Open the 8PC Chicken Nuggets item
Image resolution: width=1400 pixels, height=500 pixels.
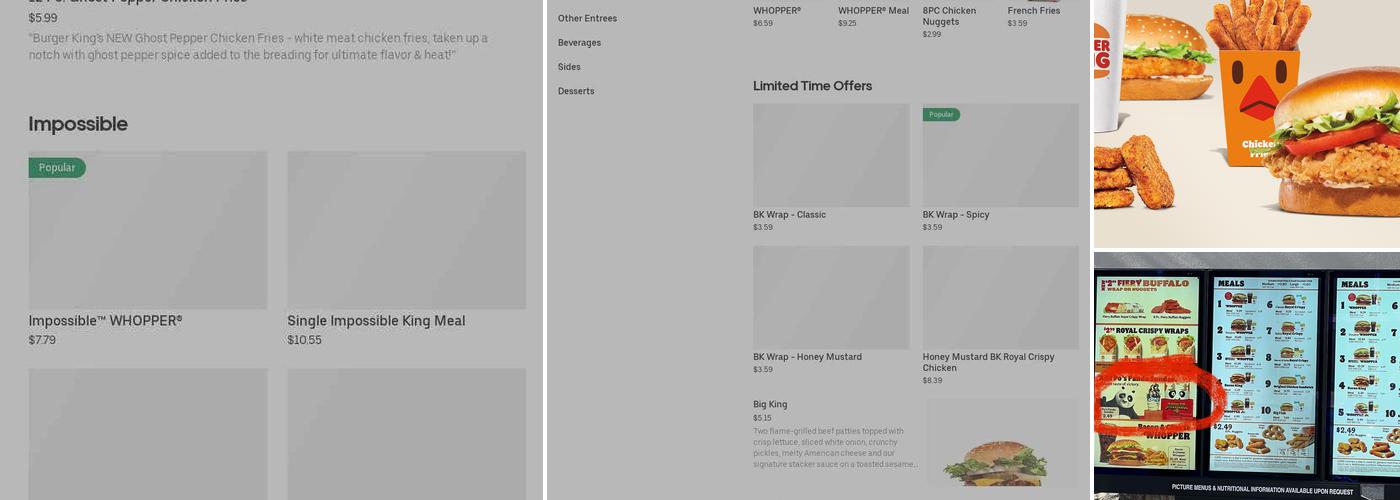(949, 16)
